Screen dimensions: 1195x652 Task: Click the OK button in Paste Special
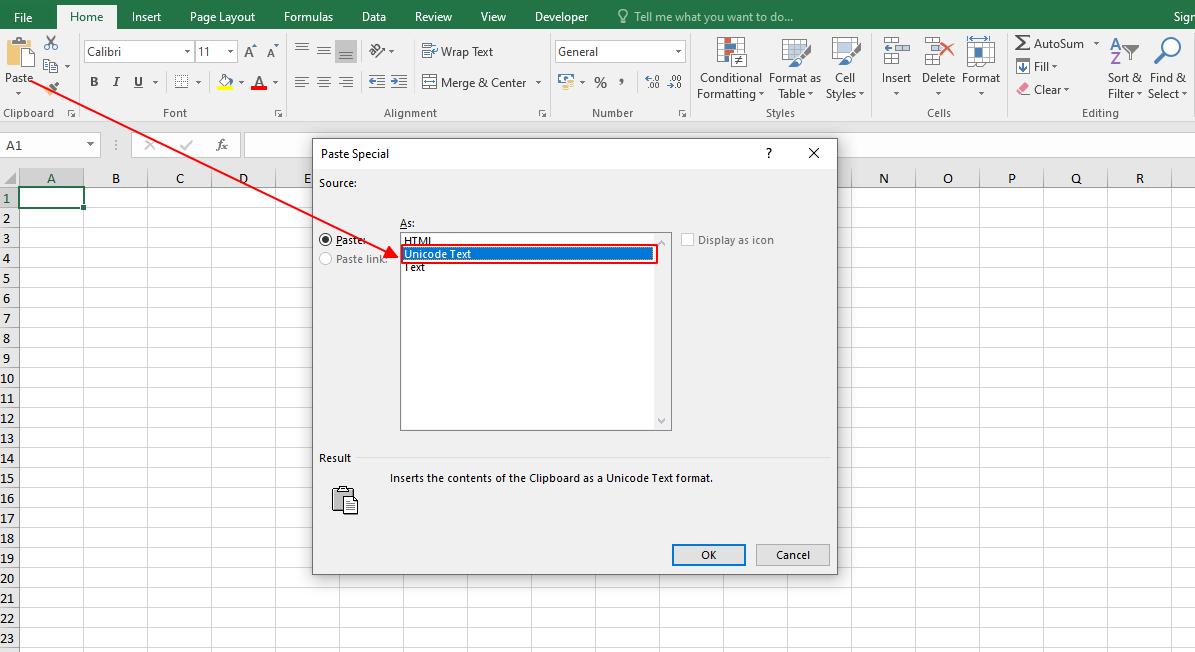pyautogui.click(x=708, y=554)
